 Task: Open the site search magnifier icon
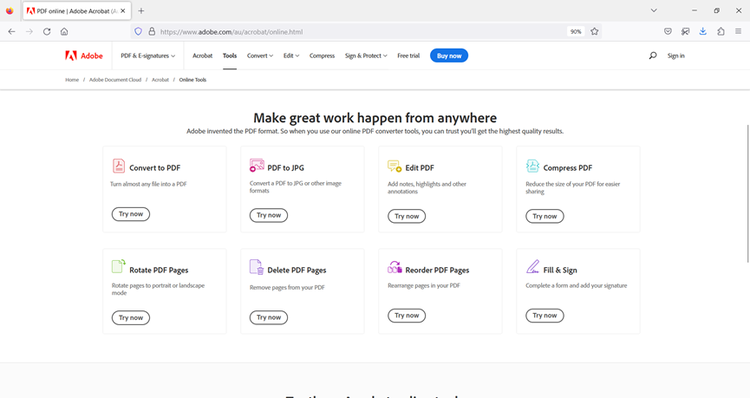tap(652, 55)
